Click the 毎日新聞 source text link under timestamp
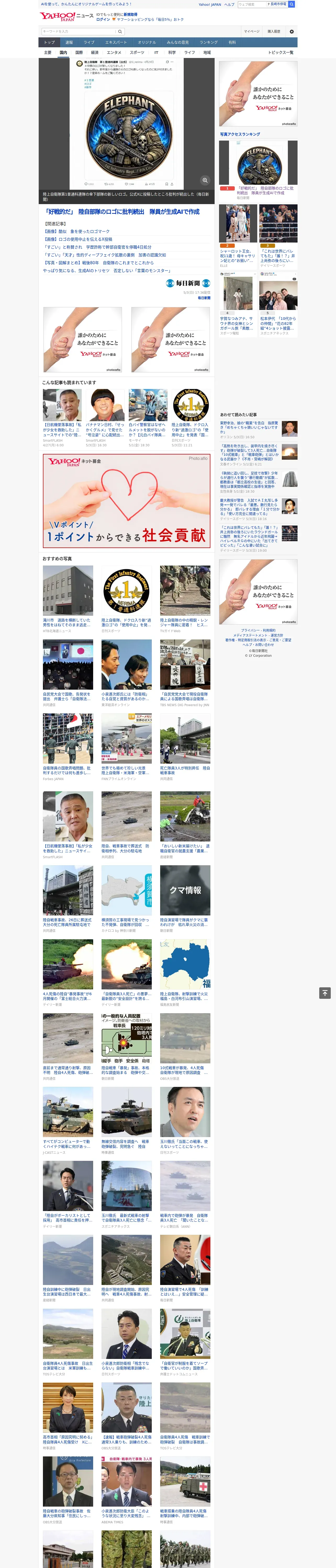Viewport: 336px width, 1568px height. tap(204, 298)
